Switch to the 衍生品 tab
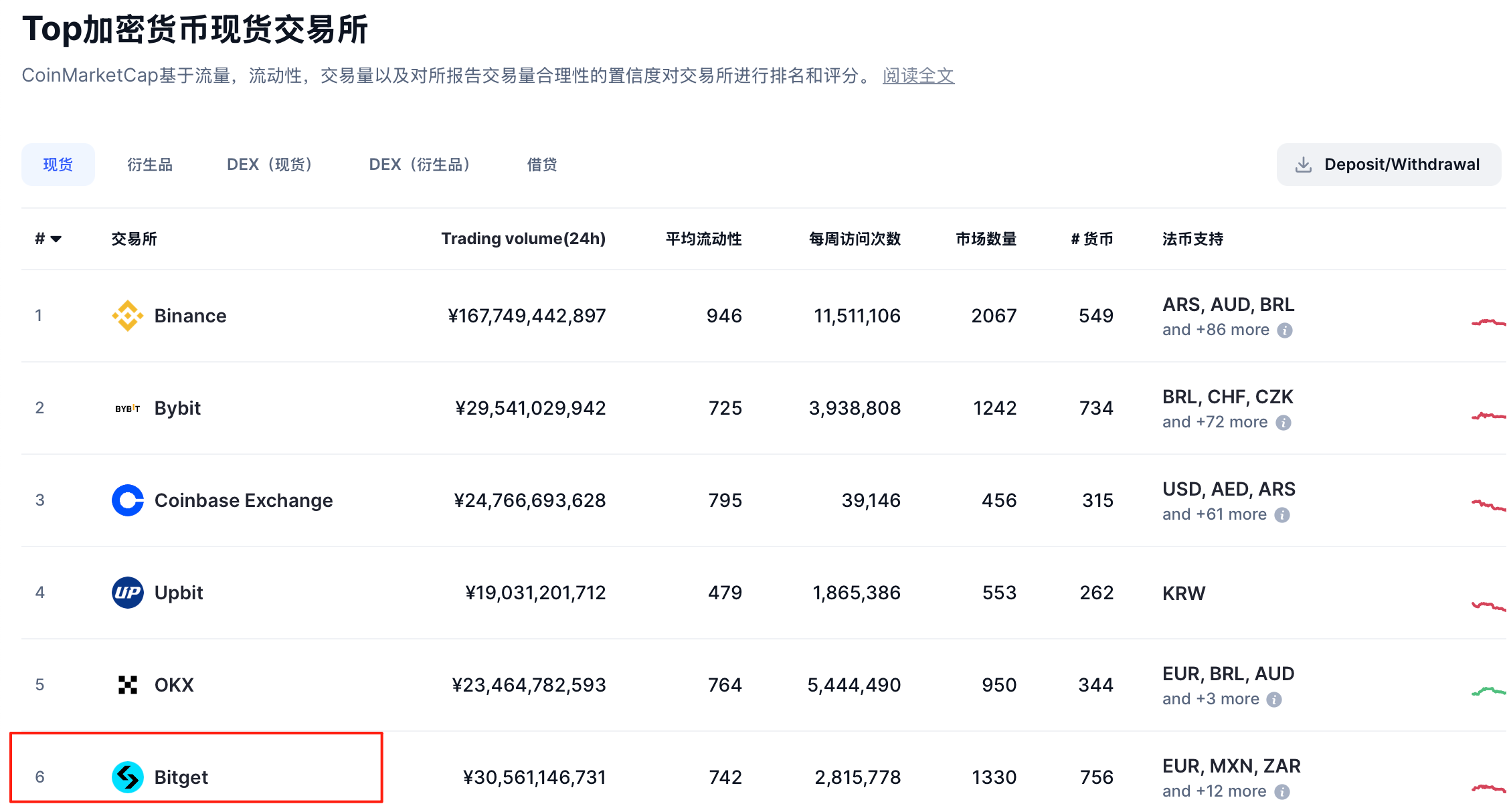The image size is (1507, 812). pos(150,165)
